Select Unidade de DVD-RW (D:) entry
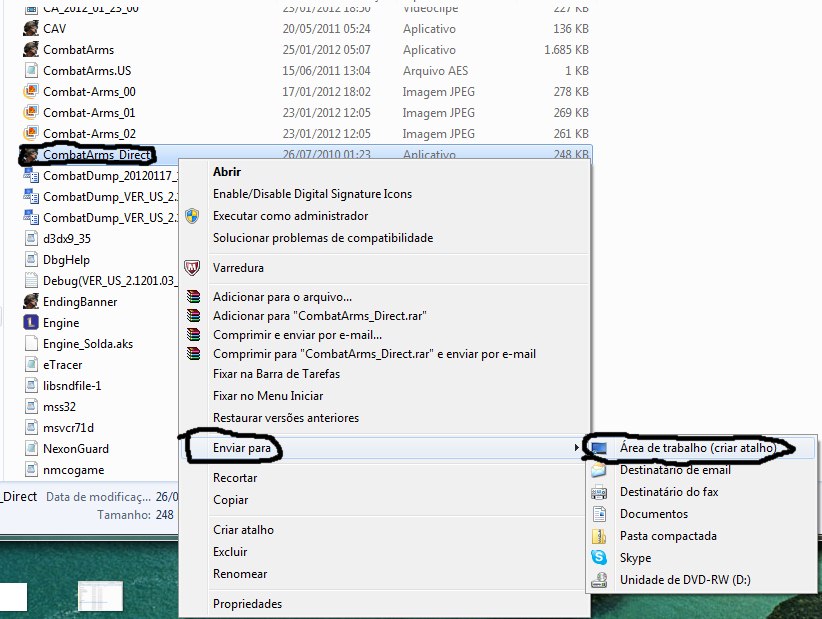Viewport: 822px width, 619px height. click(x=685, y=580)
